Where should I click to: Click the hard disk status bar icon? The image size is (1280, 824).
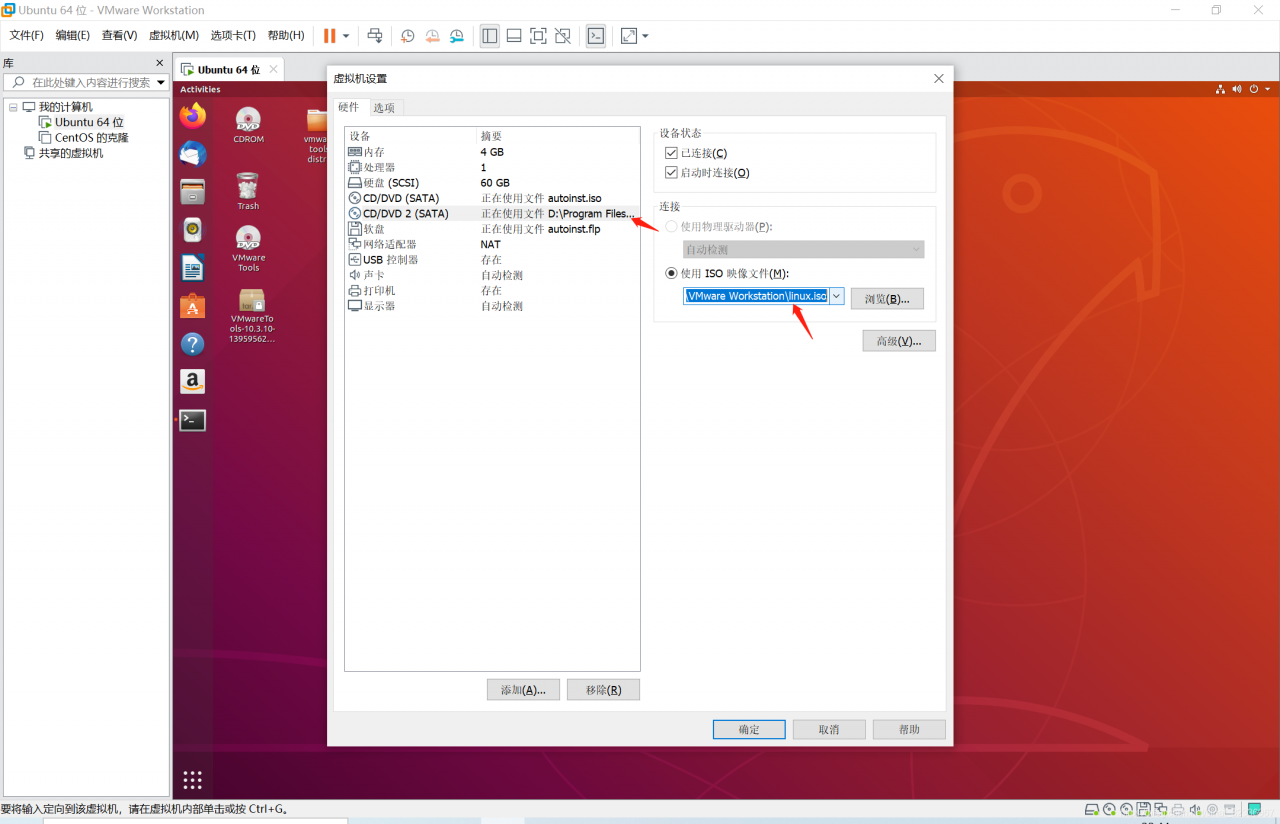pyautogui.click(x=1092, y=809)
